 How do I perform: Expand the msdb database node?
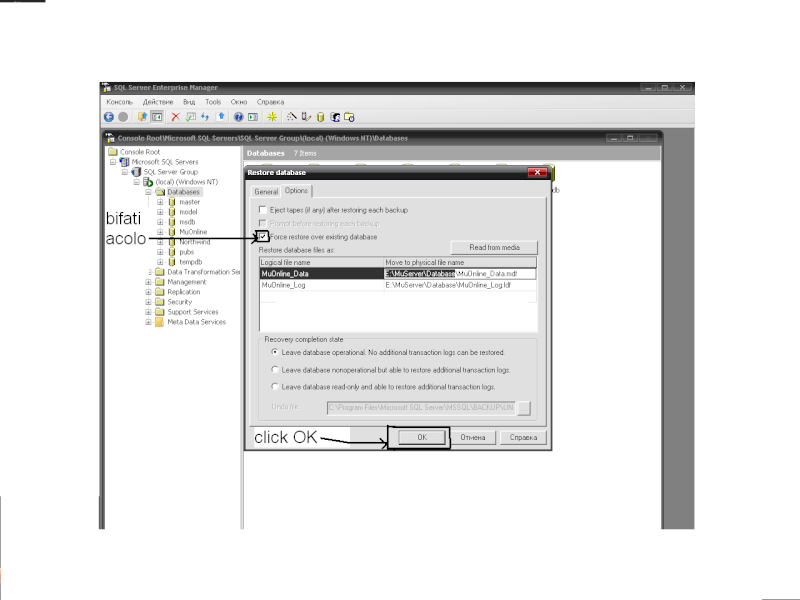pyautogui.click(x=160, y=222)
